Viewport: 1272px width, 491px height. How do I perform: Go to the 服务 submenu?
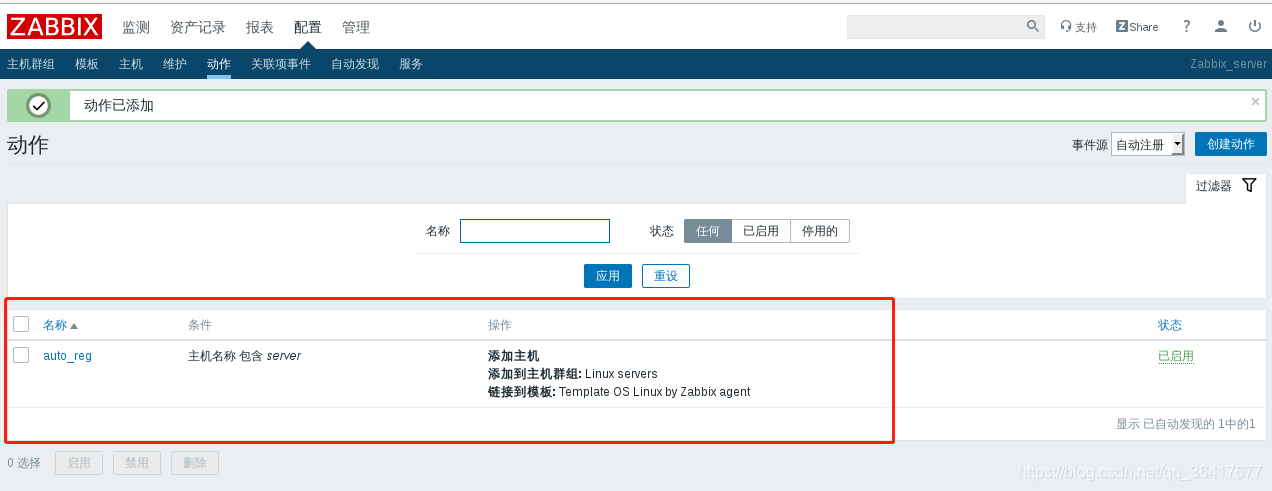411,64
